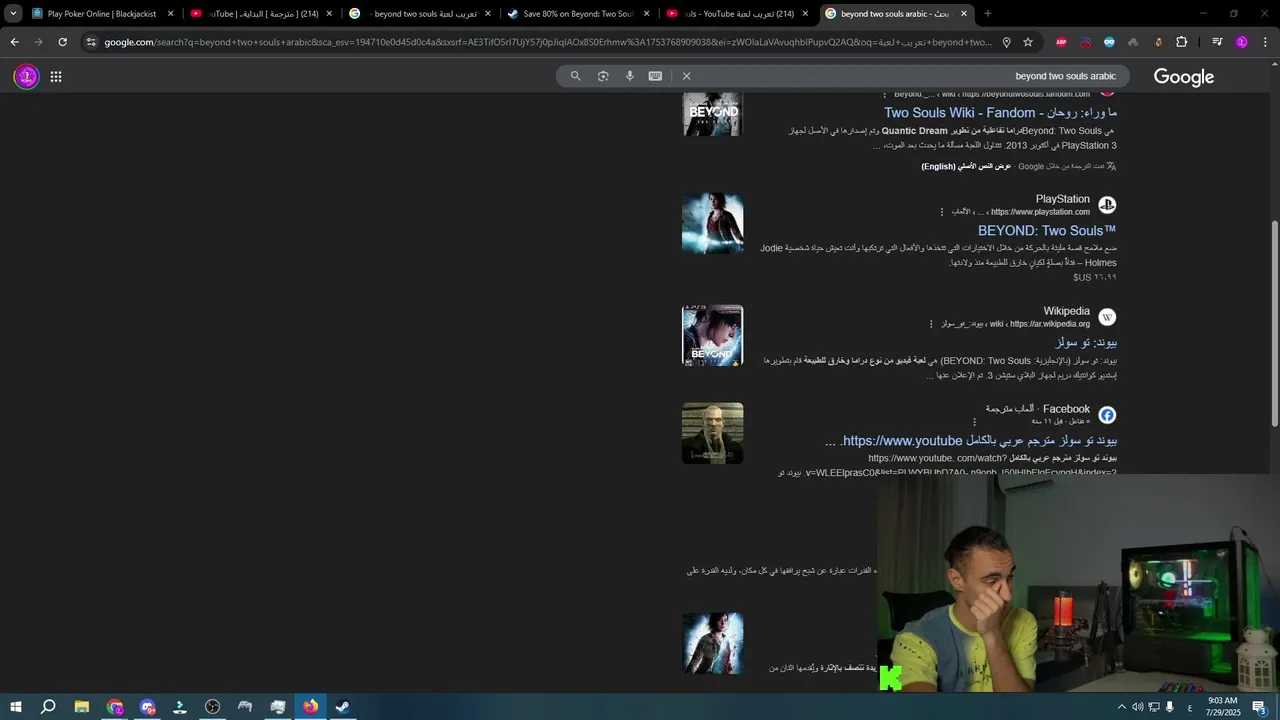Click the Wikipedia site favicon

[x=1107, y=317]
